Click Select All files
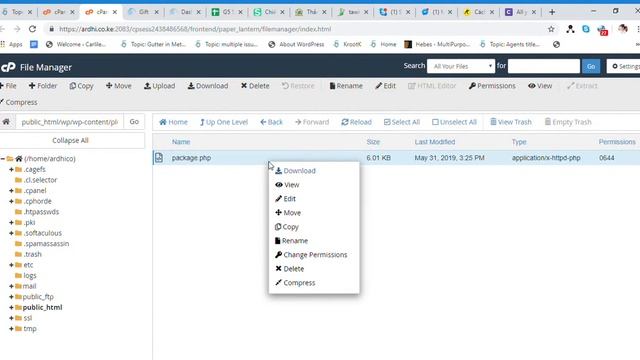640x360 pixels. pos(402,122)
